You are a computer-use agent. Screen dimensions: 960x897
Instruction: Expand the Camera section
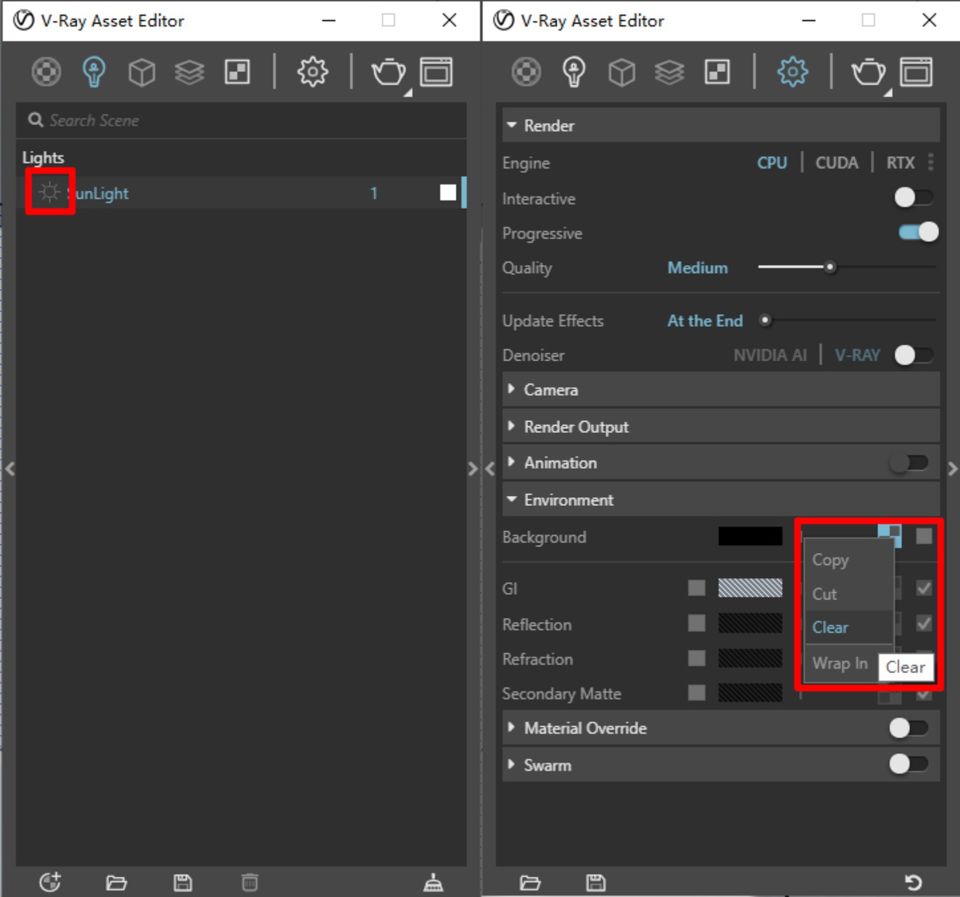click(550, 390)
